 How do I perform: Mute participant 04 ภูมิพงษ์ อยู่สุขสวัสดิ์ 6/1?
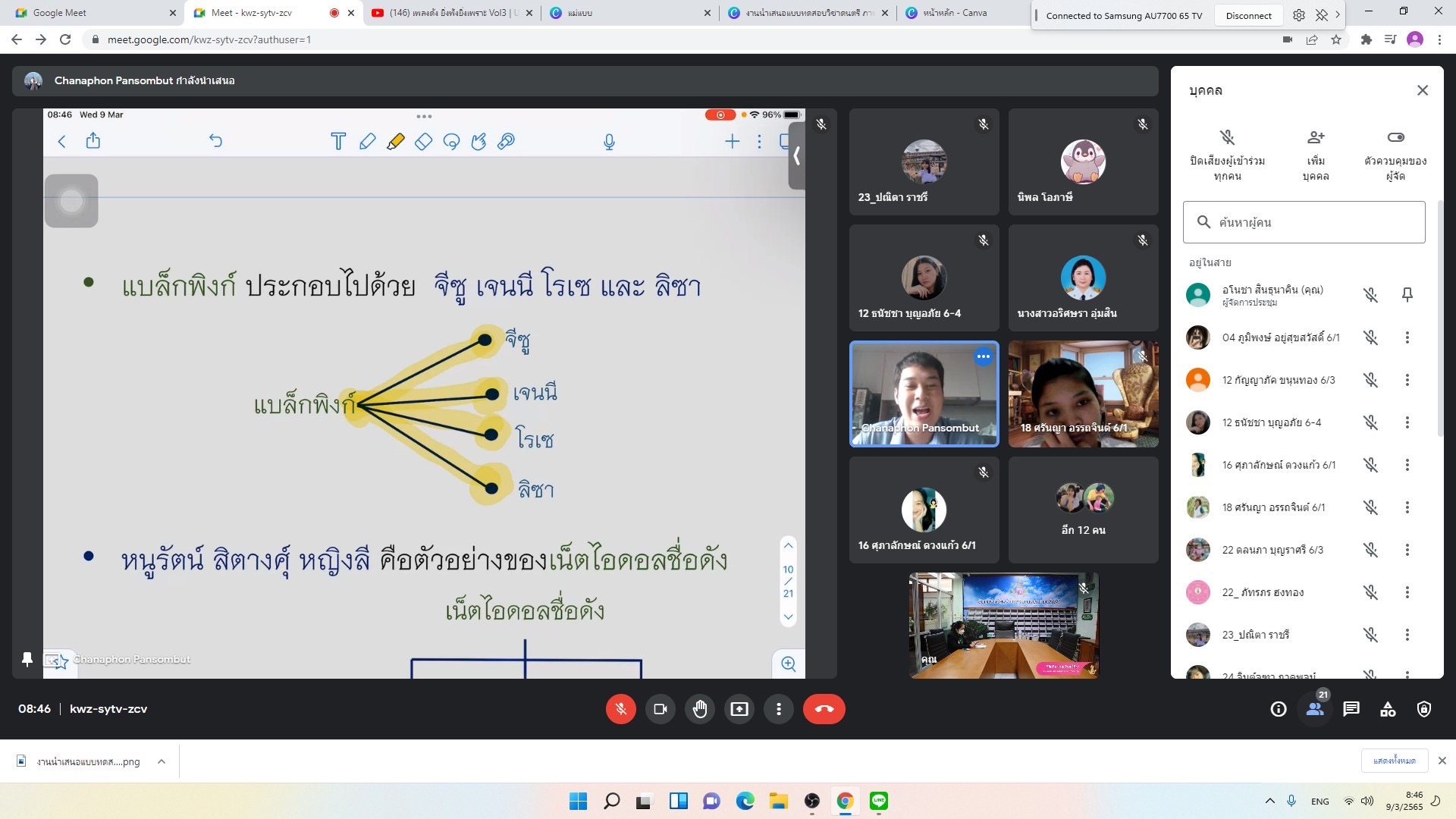(1370, 337)
